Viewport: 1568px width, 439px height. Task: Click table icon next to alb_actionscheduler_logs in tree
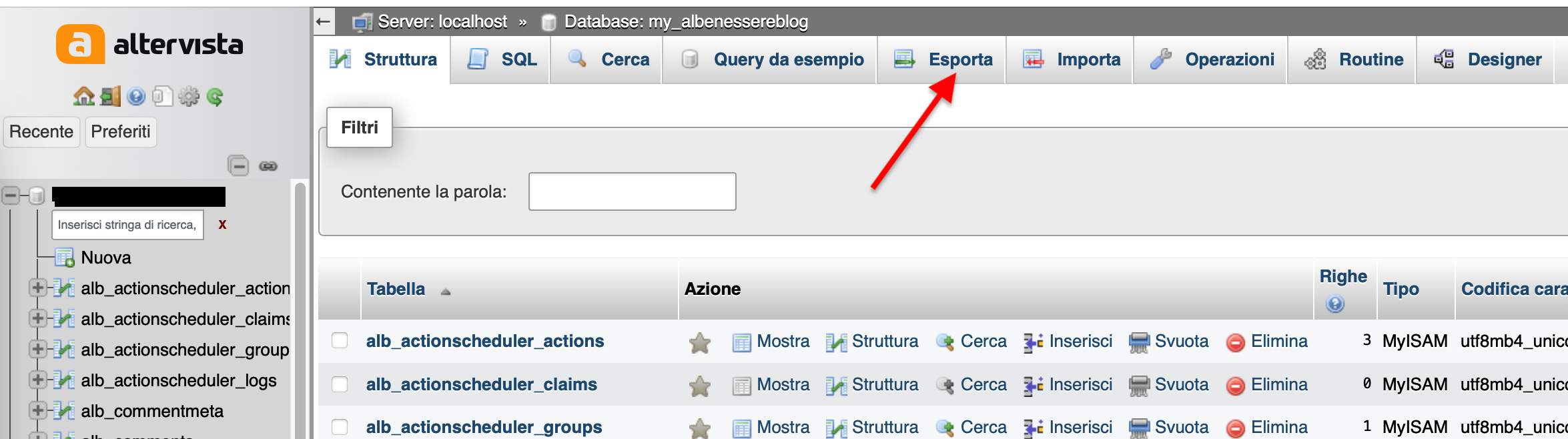click(64, 380)
